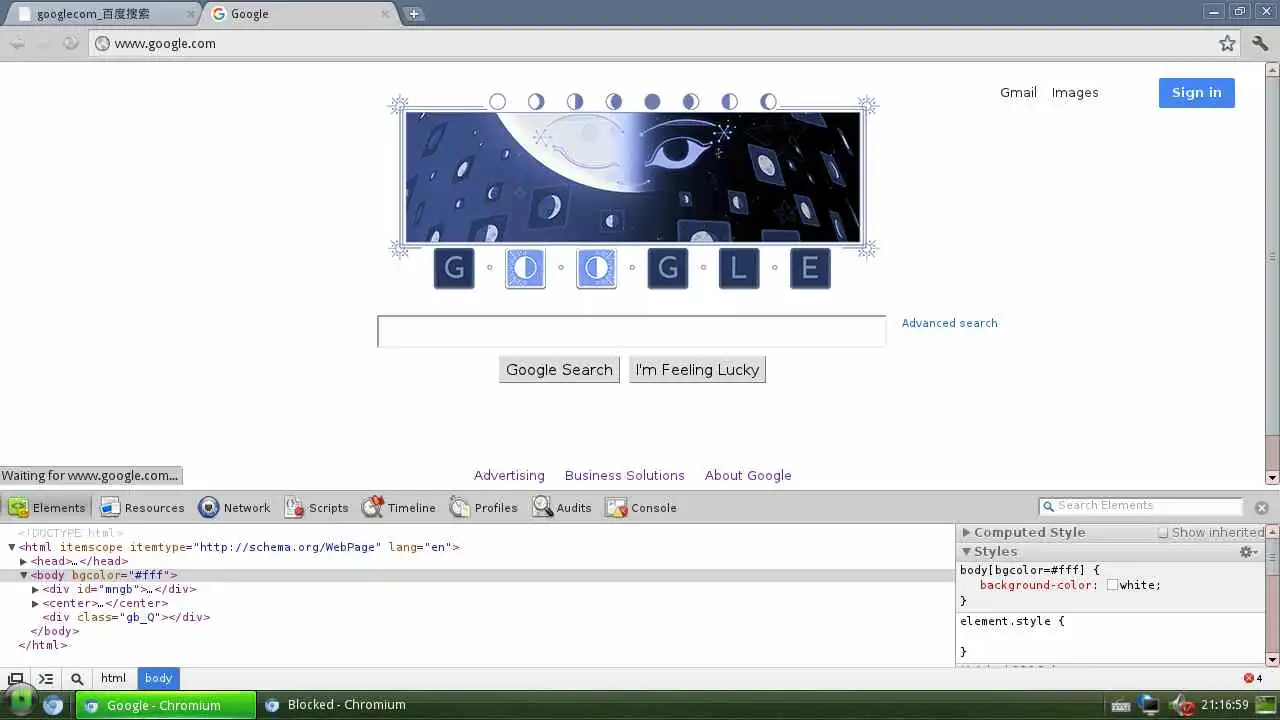1280x720 pixels.
Task: Select the body breadcrumb
Action: (x=158, y=678)
